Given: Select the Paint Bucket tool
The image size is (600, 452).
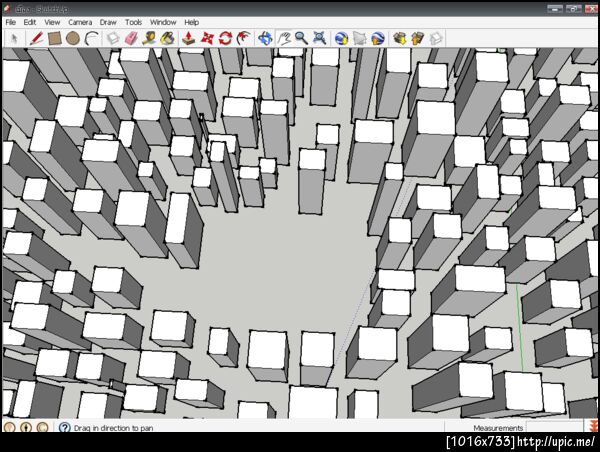Looking at the screenshot, I should click(168, 38).
